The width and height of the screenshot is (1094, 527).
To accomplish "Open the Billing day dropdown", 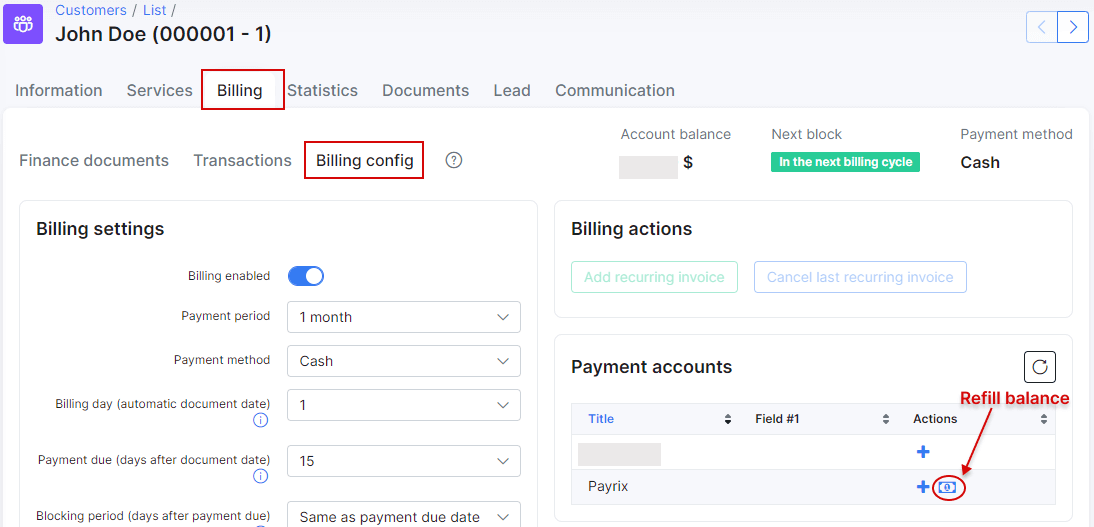I will 403,405.
